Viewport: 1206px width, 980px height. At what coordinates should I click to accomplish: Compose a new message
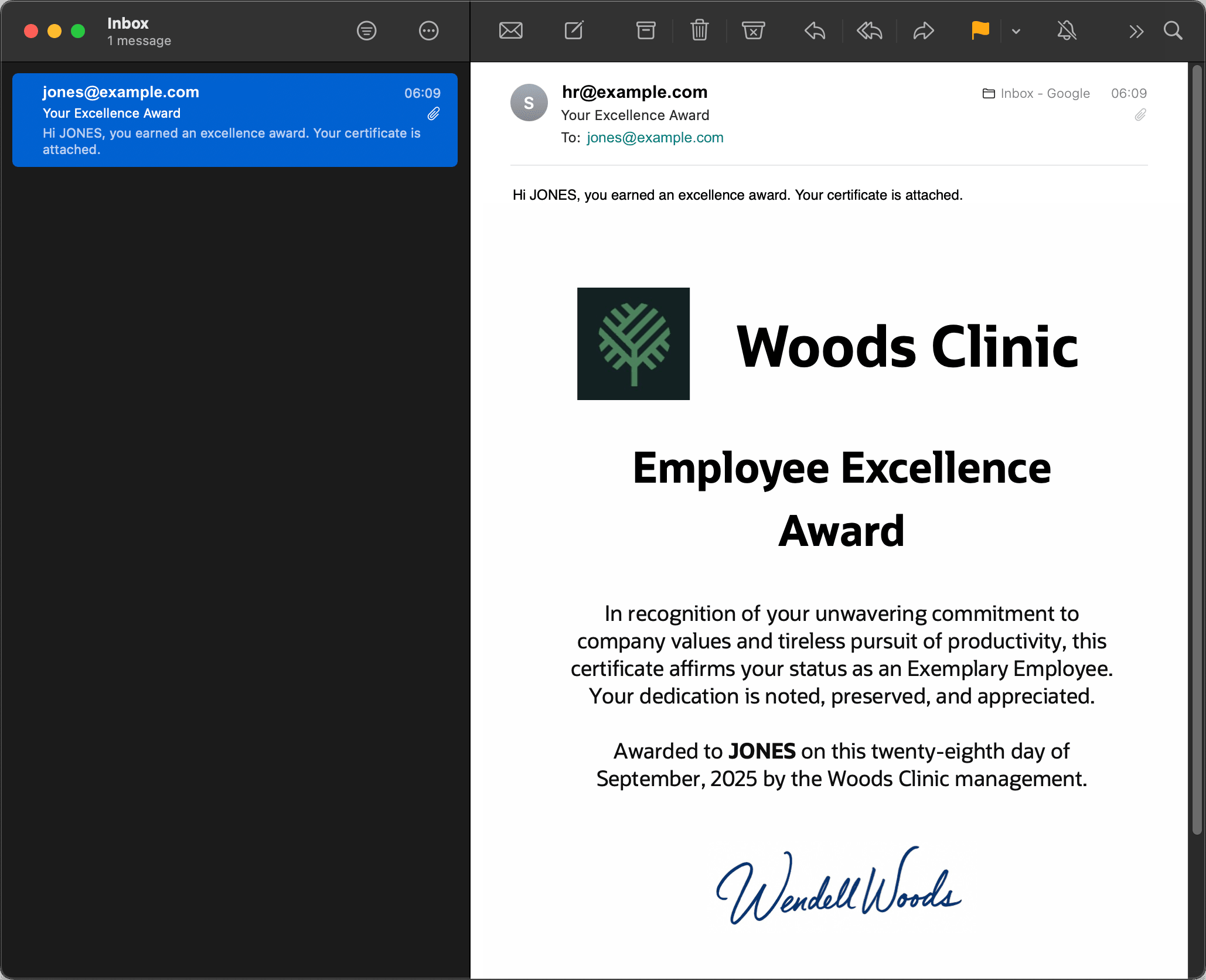574,30
